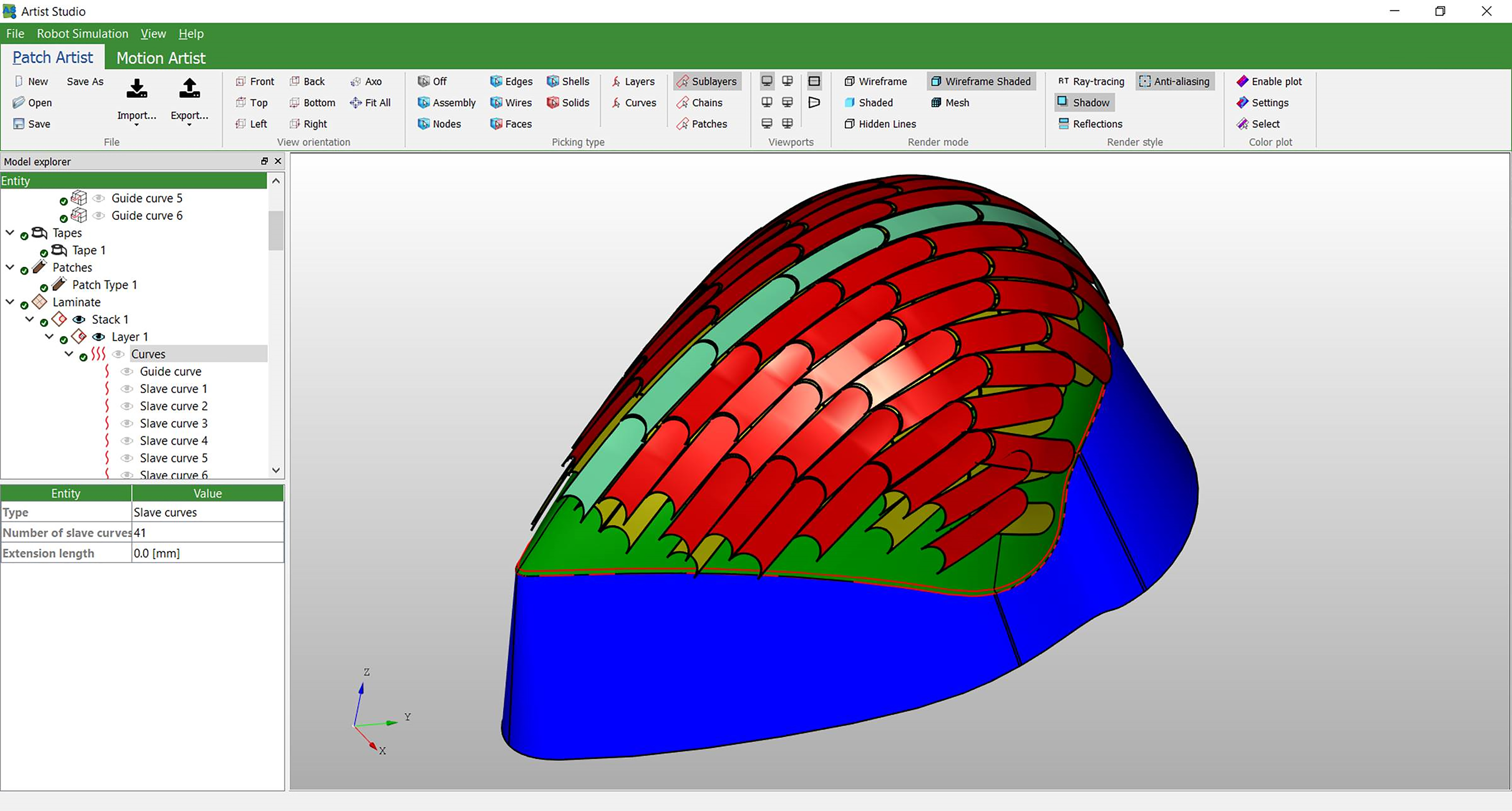Screen dimensions: 1512x811
Task: Open the Export dropdown arrow
Action: (189, 125)
